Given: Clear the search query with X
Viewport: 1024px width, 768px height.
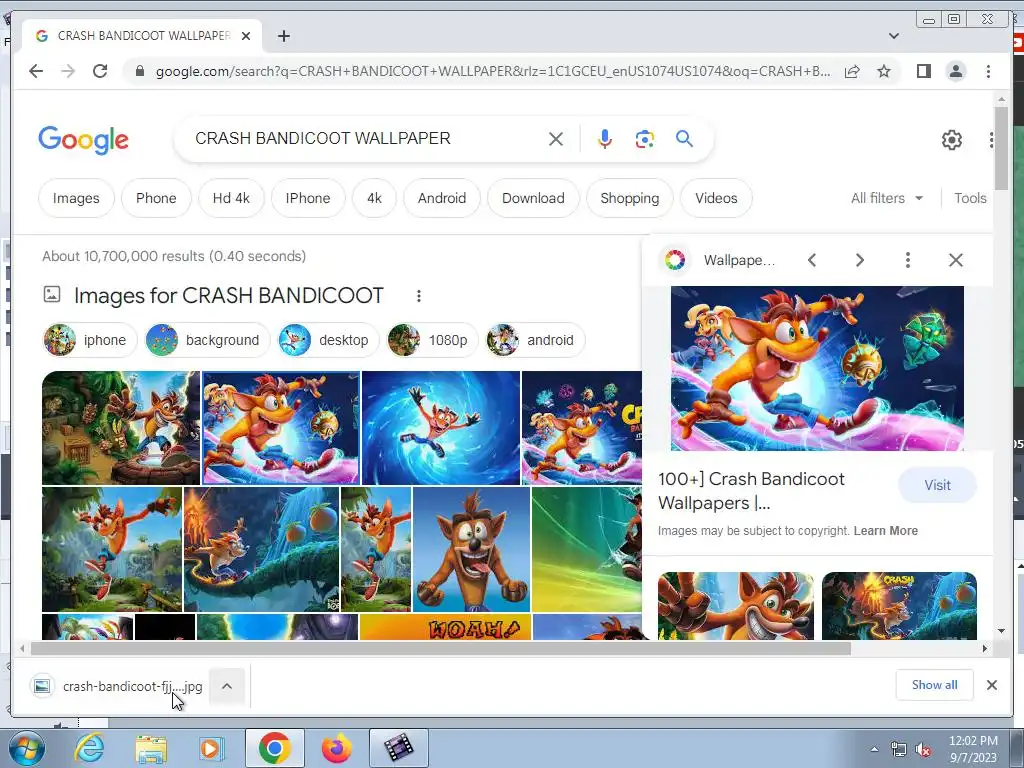Looking at the screenshot, I should point(556,138).
